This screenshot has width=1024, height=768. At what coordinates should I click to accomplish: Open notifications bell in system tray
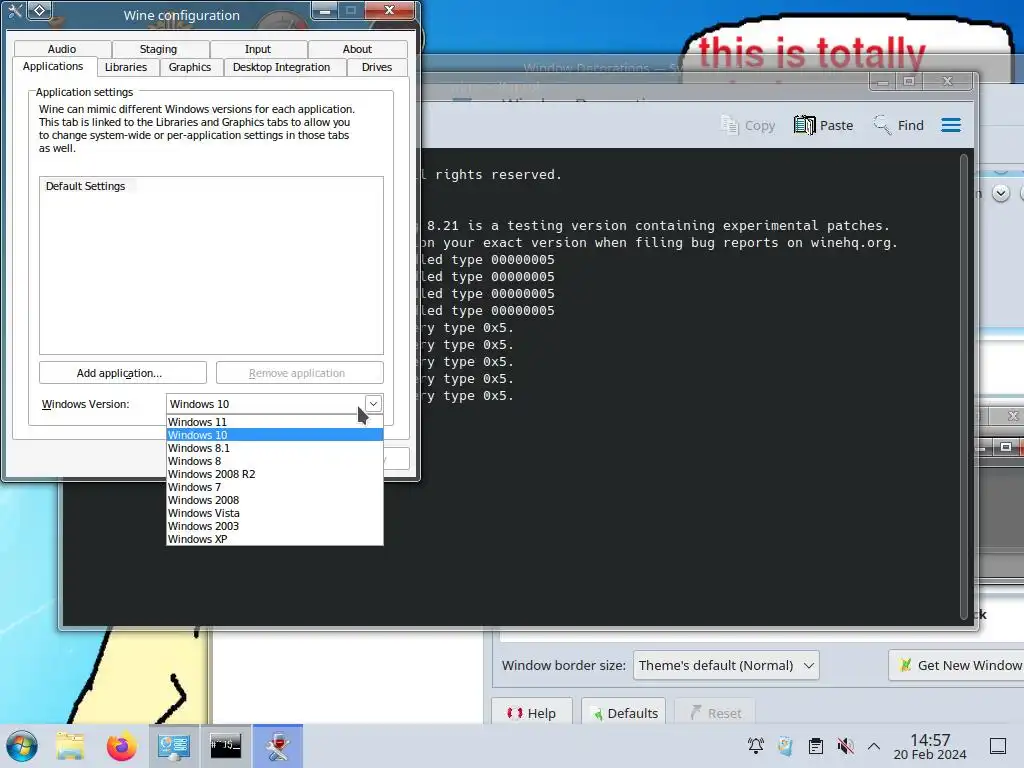click(x=756, y=746)
